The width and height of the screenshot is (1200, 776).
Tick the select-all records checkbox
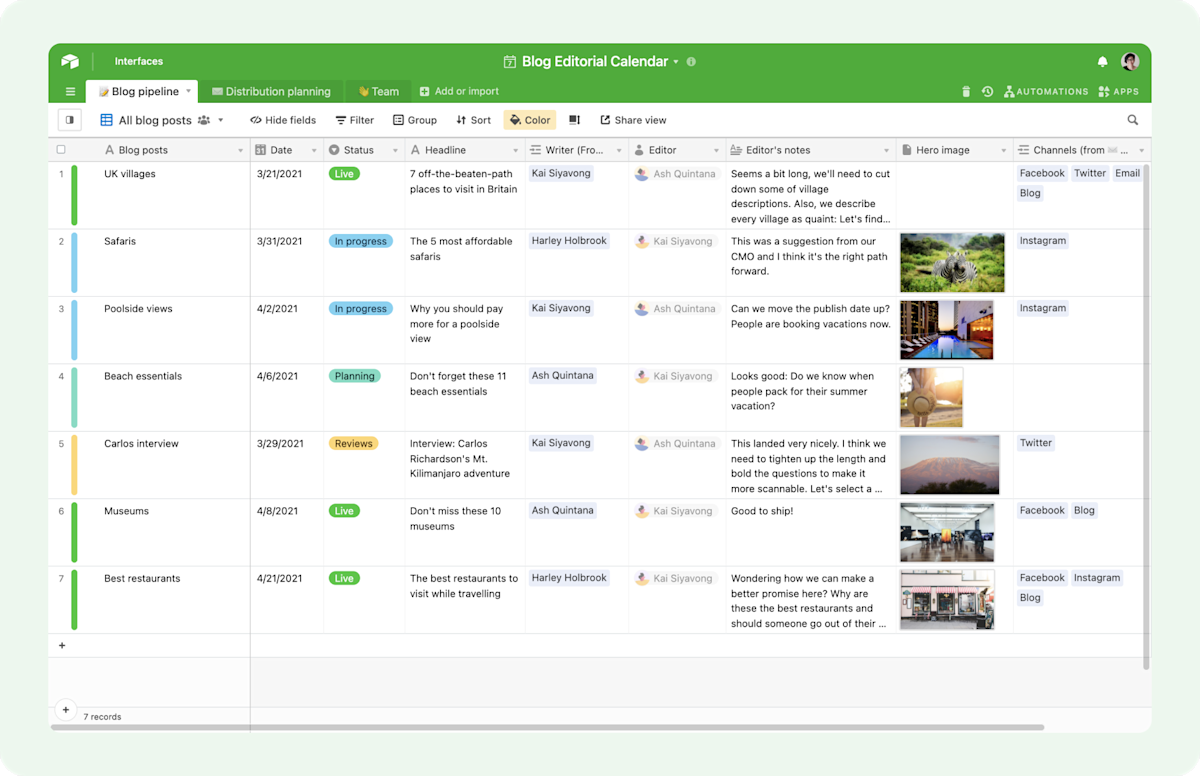click(x=61, y=150)
